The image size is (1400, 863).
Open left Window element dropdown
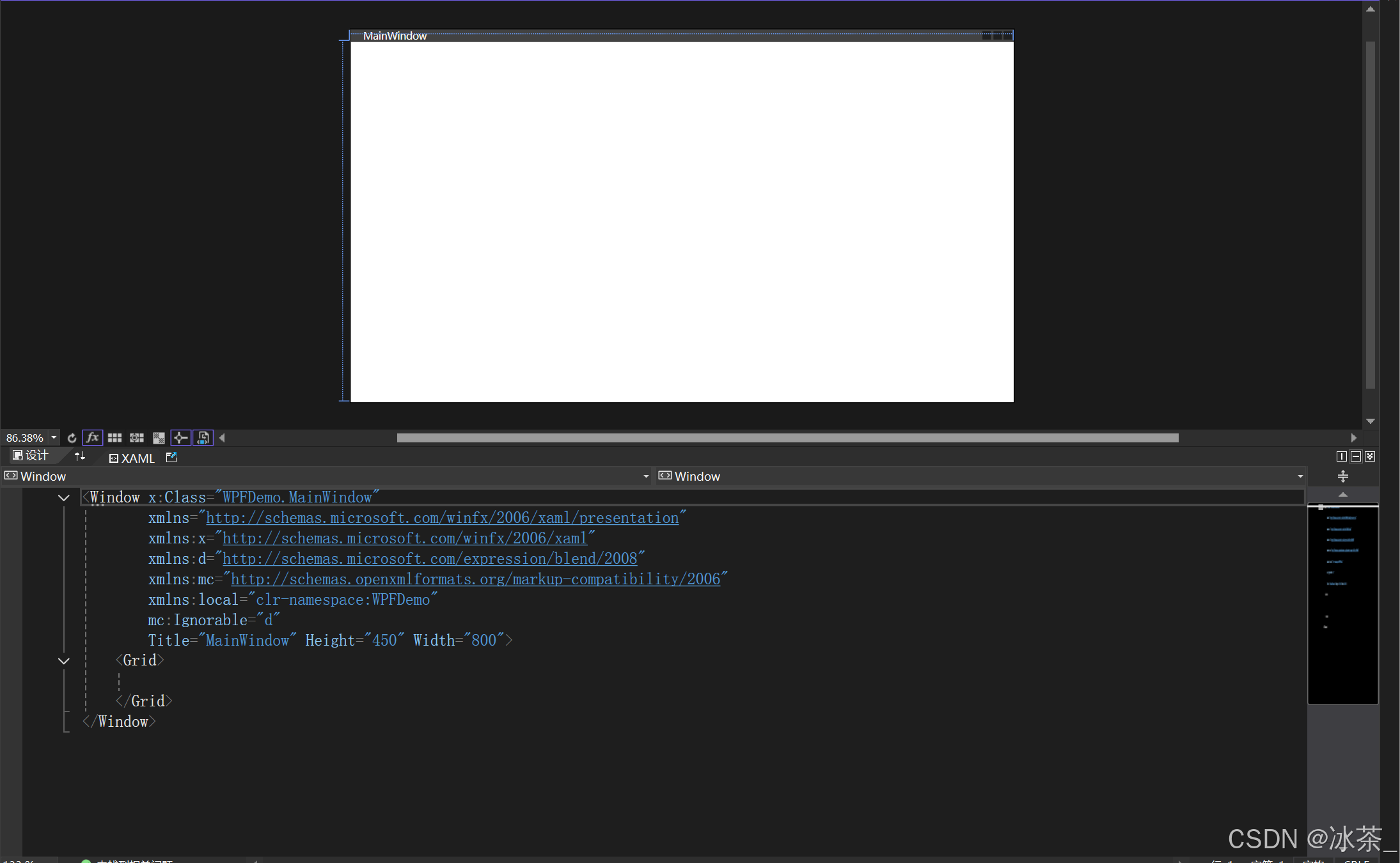(645, 476)
